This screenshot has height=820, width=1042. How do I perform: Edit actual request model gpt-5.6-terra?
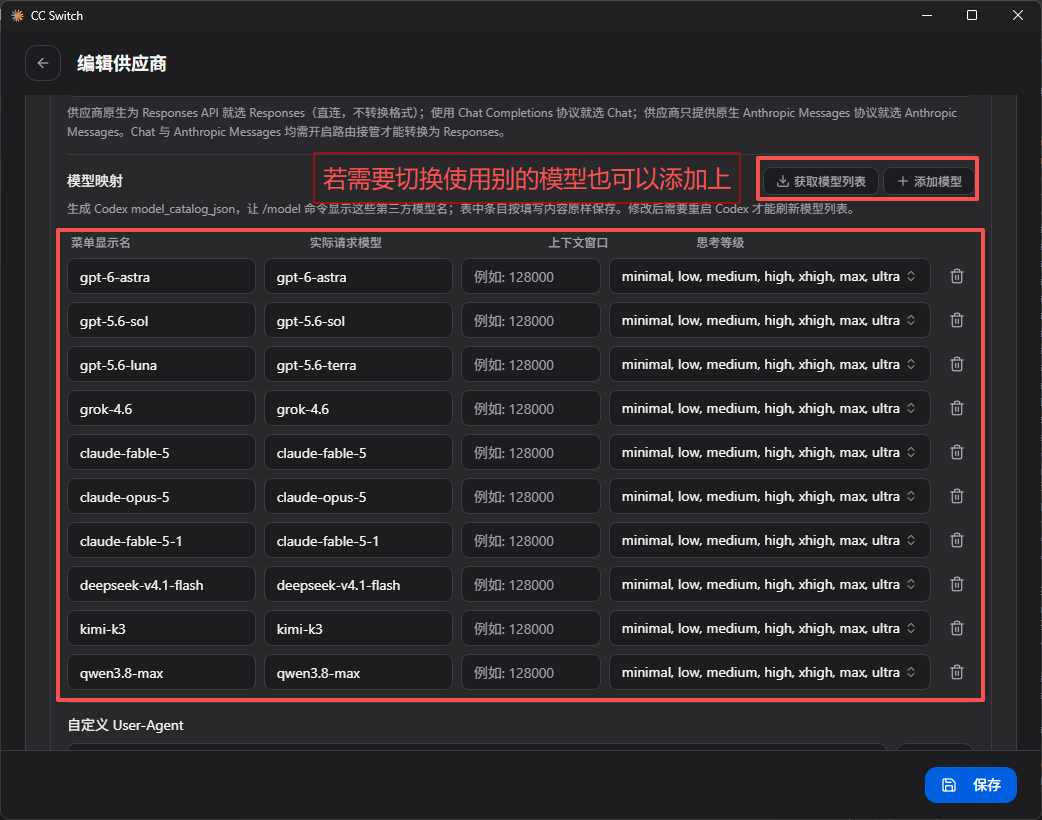[x=358, y=364]
